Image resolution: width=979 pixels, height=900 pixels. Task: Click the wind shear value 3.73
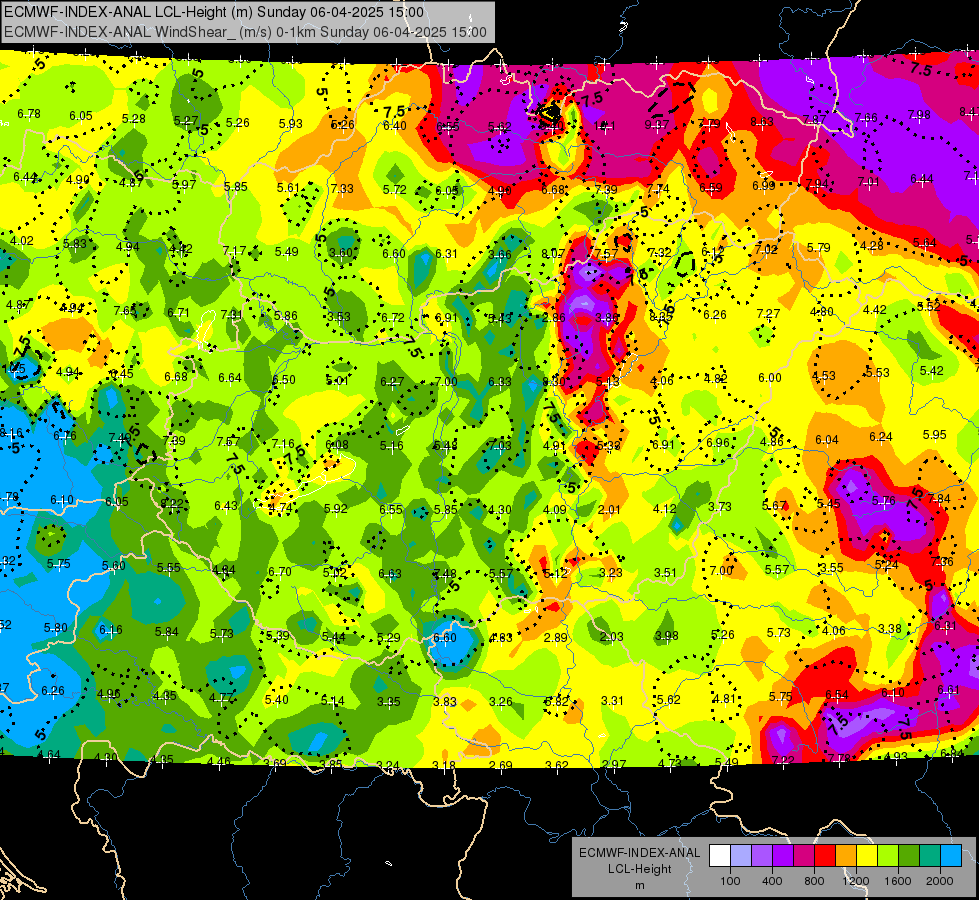pyautogui.click(x=719, y=507)
